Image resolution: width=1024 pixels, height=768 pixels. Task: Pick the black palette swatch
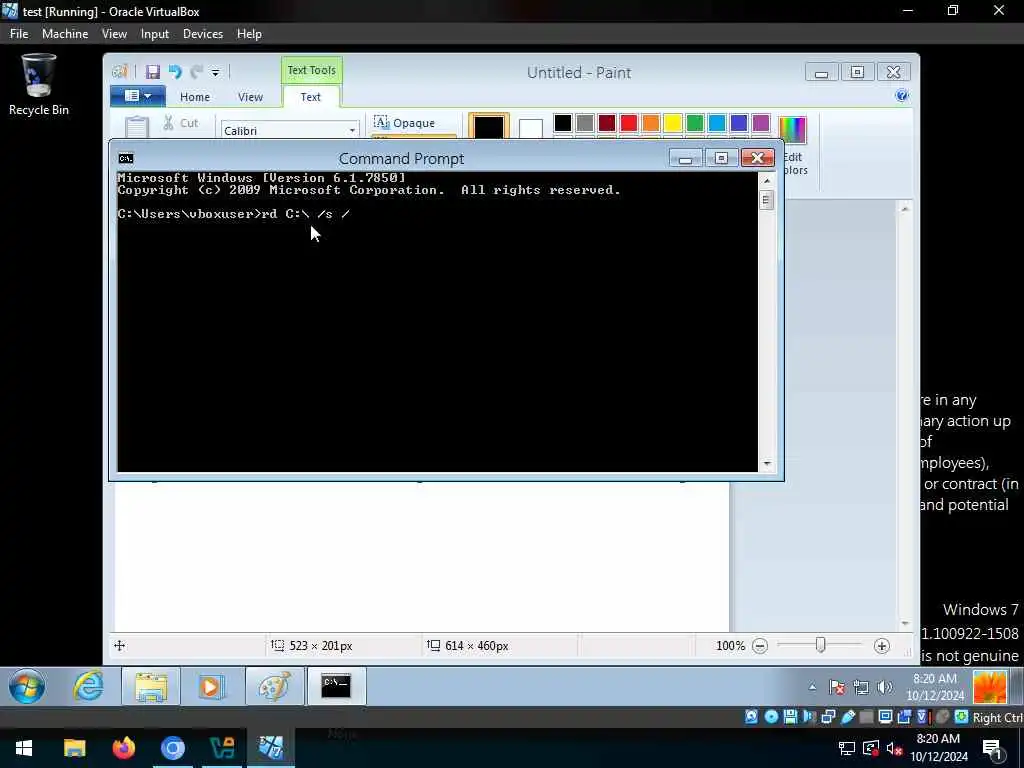pos(562,123)
